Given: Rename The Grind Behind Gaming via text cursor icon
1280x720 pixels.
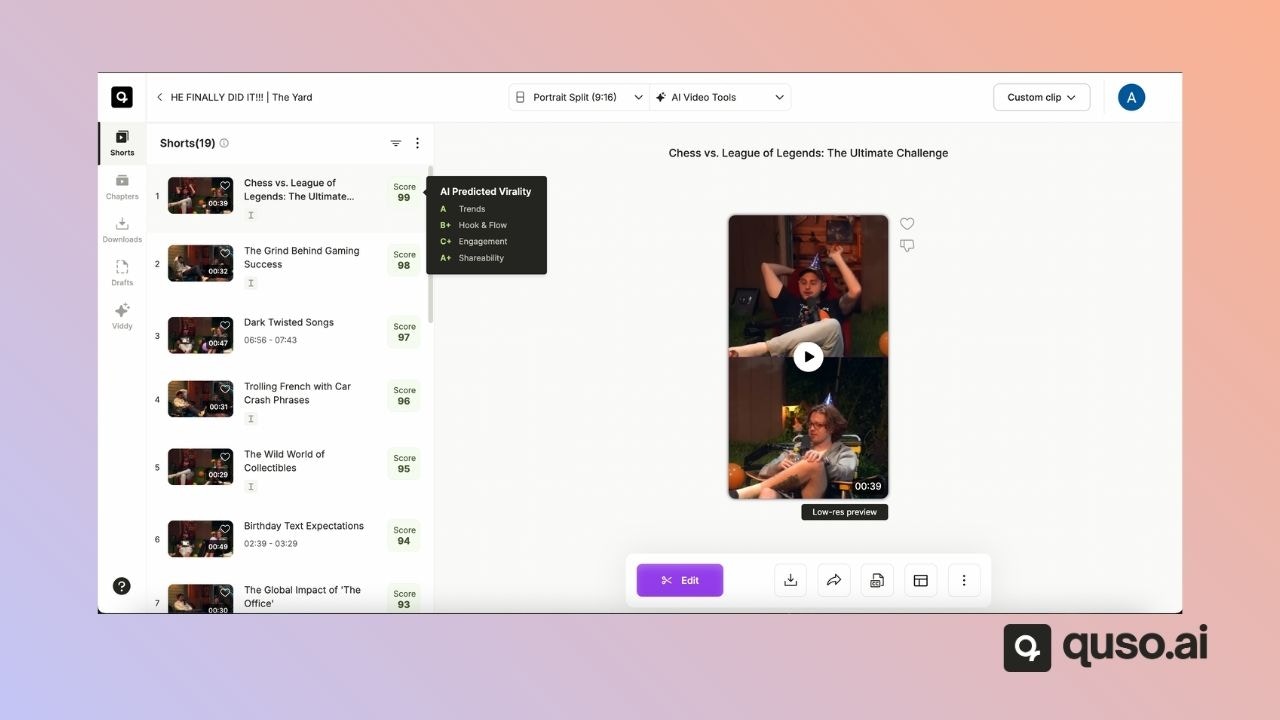Looking at the screenshot, I should (251, 283).
